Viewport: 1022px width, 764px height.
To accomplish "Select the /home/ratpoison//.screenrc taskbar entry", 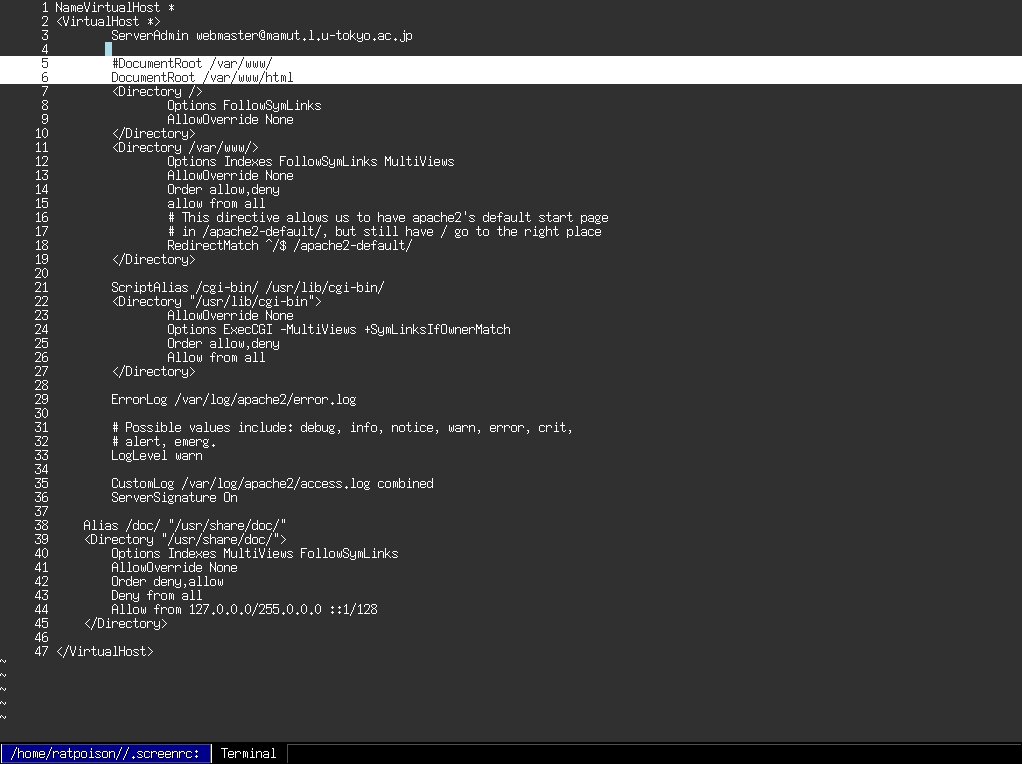I will (106, 753).
